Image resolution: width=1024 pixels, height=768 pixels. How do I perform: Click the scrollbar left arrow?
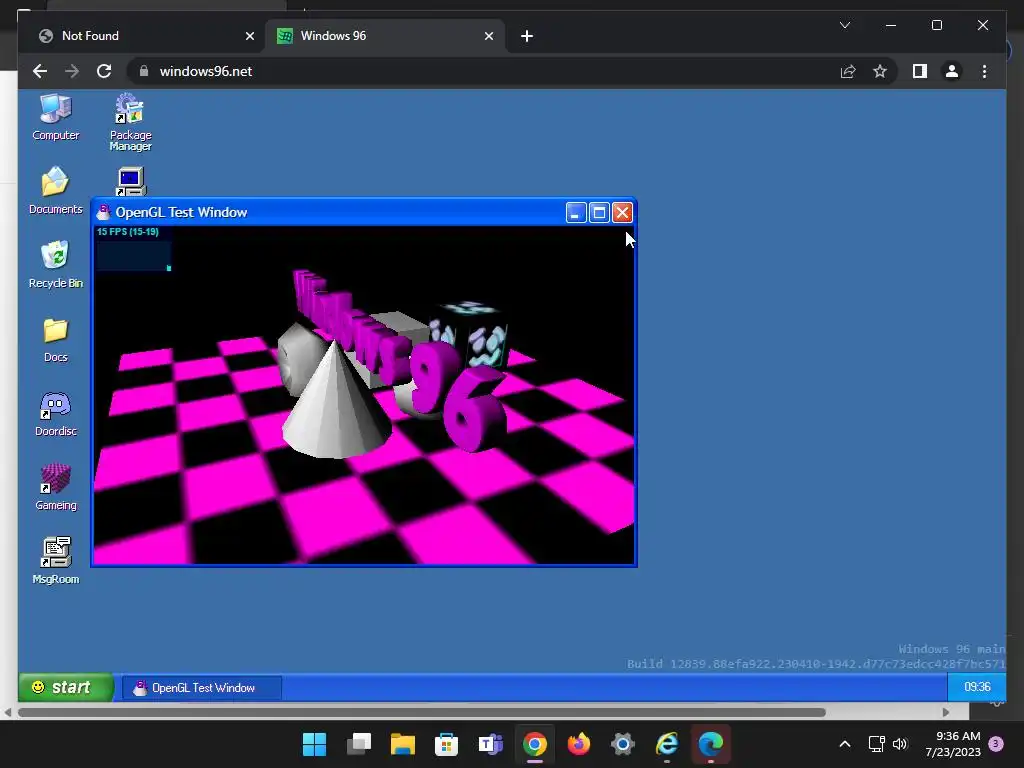pos(8,712)
